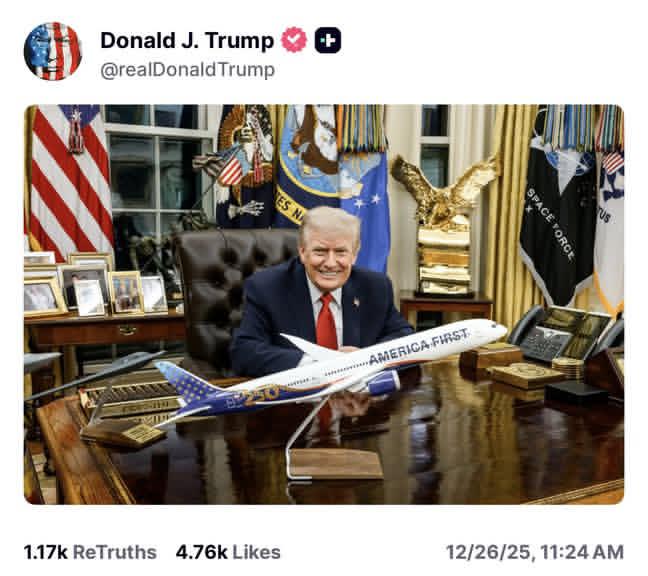View the 1.17k ReTruths list
The width and height of the screenshot is (648, 576).
[90, 552]
